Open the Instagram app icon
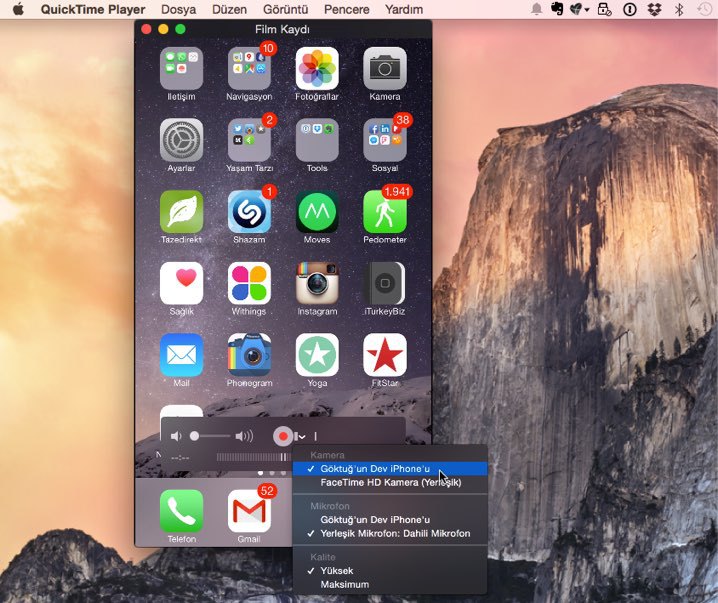 [x=317, y=283]
